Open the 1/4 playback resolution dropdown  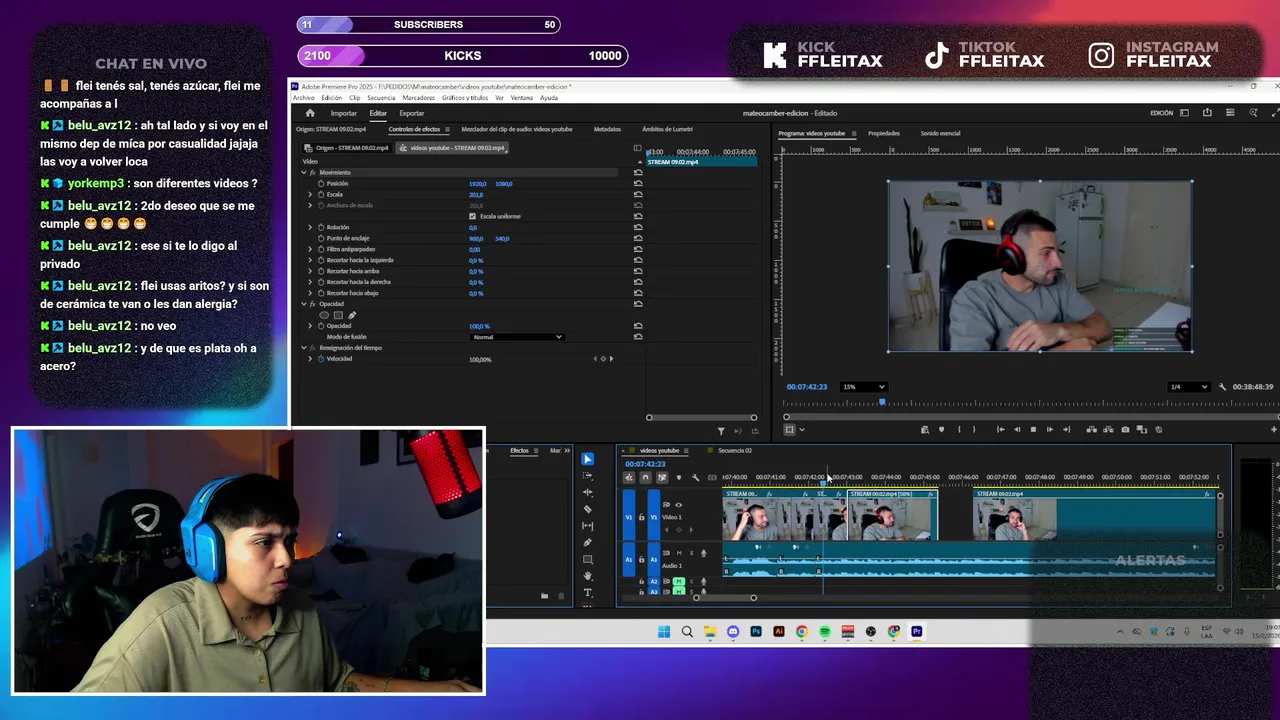pyautogui.click(x=1189, y=387)
